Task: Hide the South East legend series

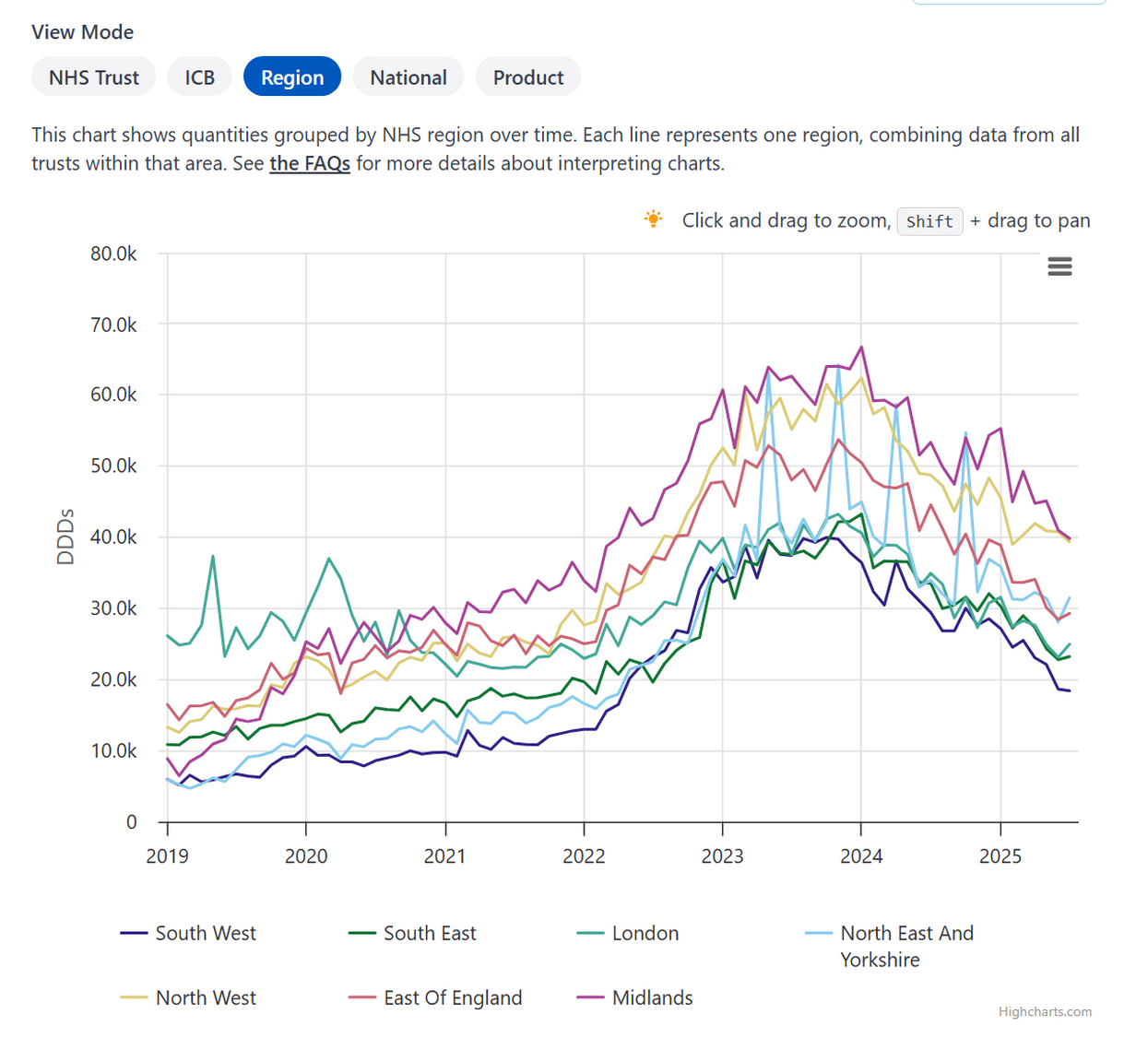Action: [430, 933]
